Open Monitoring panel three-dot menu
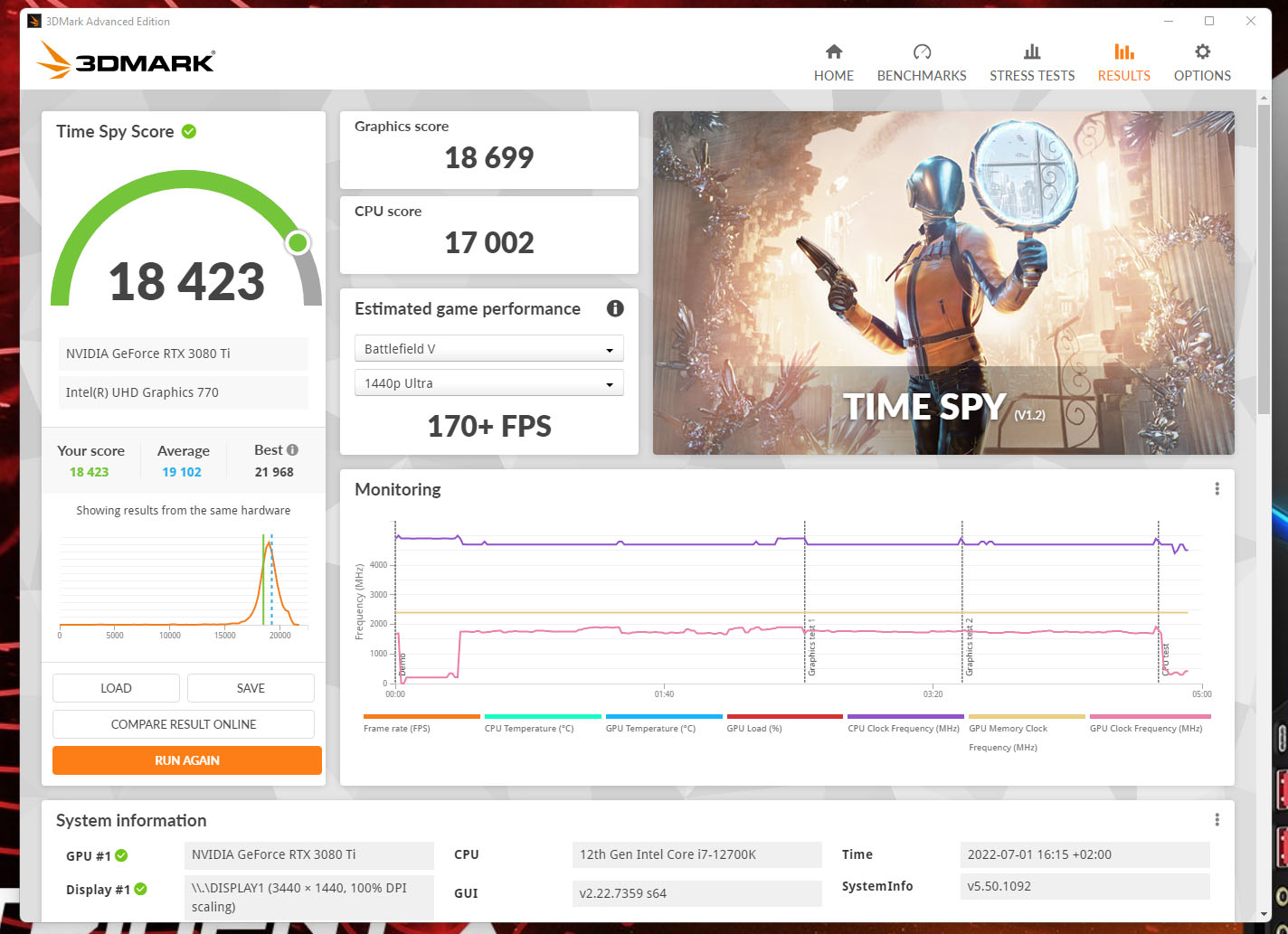Screen dimensions: 1288x934 pos(1217,489)
